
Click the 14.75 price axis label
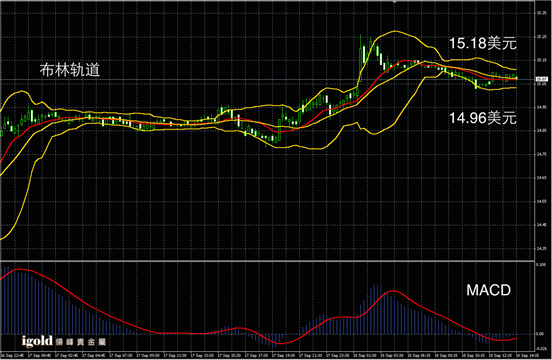541,154
